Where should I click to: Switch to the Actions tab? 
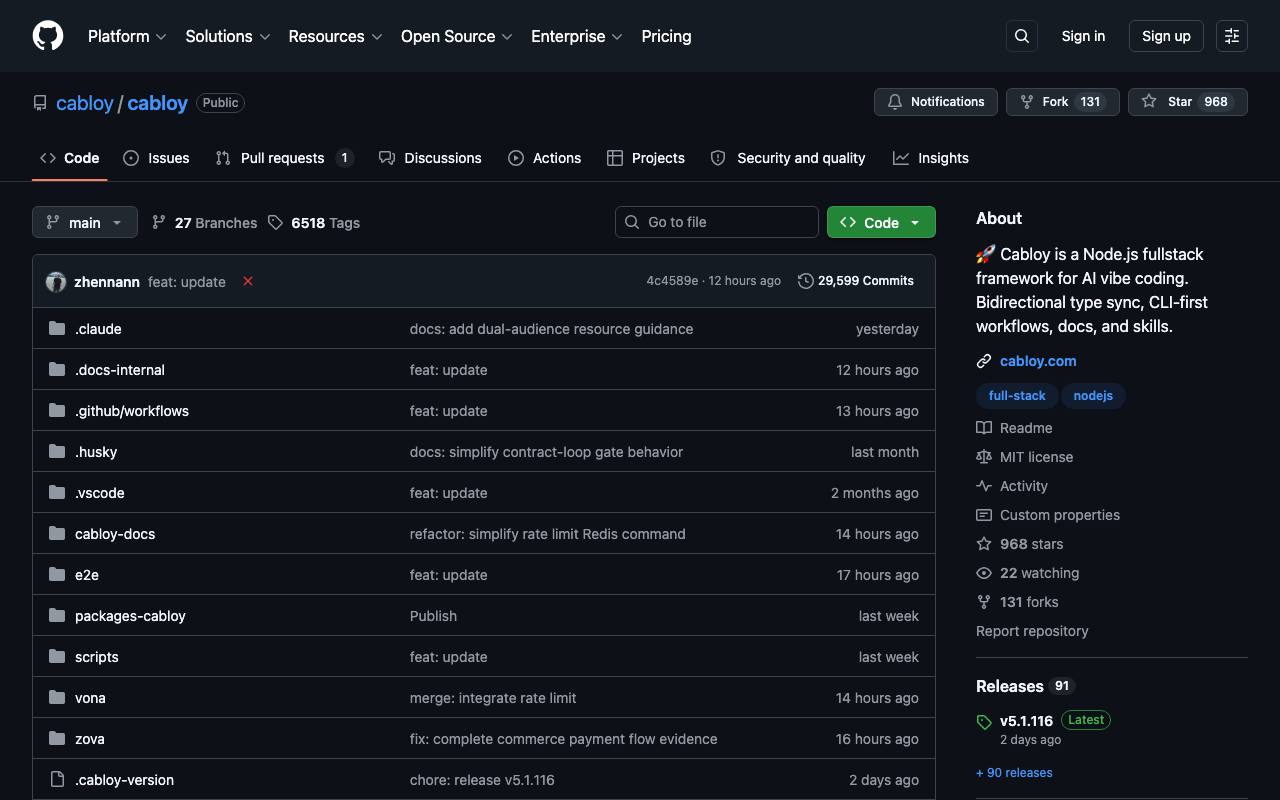coord(544,158)
